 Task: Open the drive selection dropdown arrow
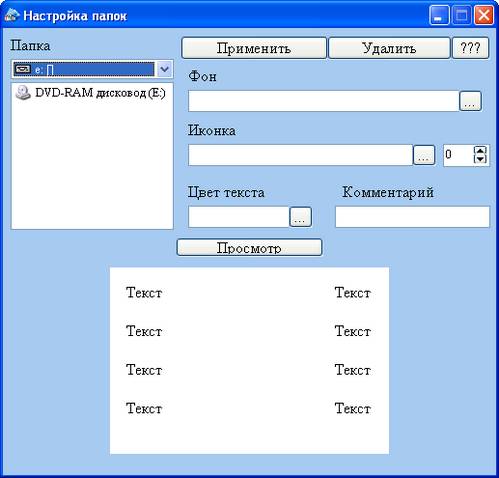(164, 69)
